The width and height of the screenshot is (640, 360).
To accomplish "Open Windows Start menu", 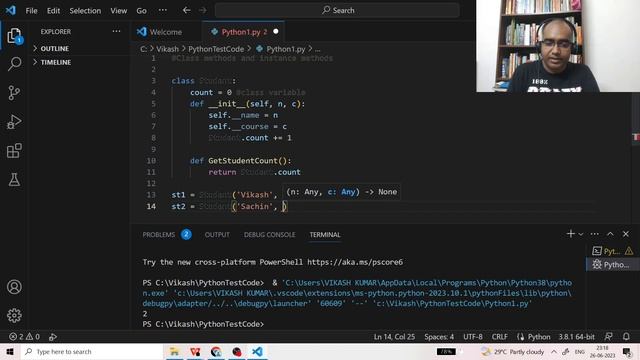I will click(10, 351).
